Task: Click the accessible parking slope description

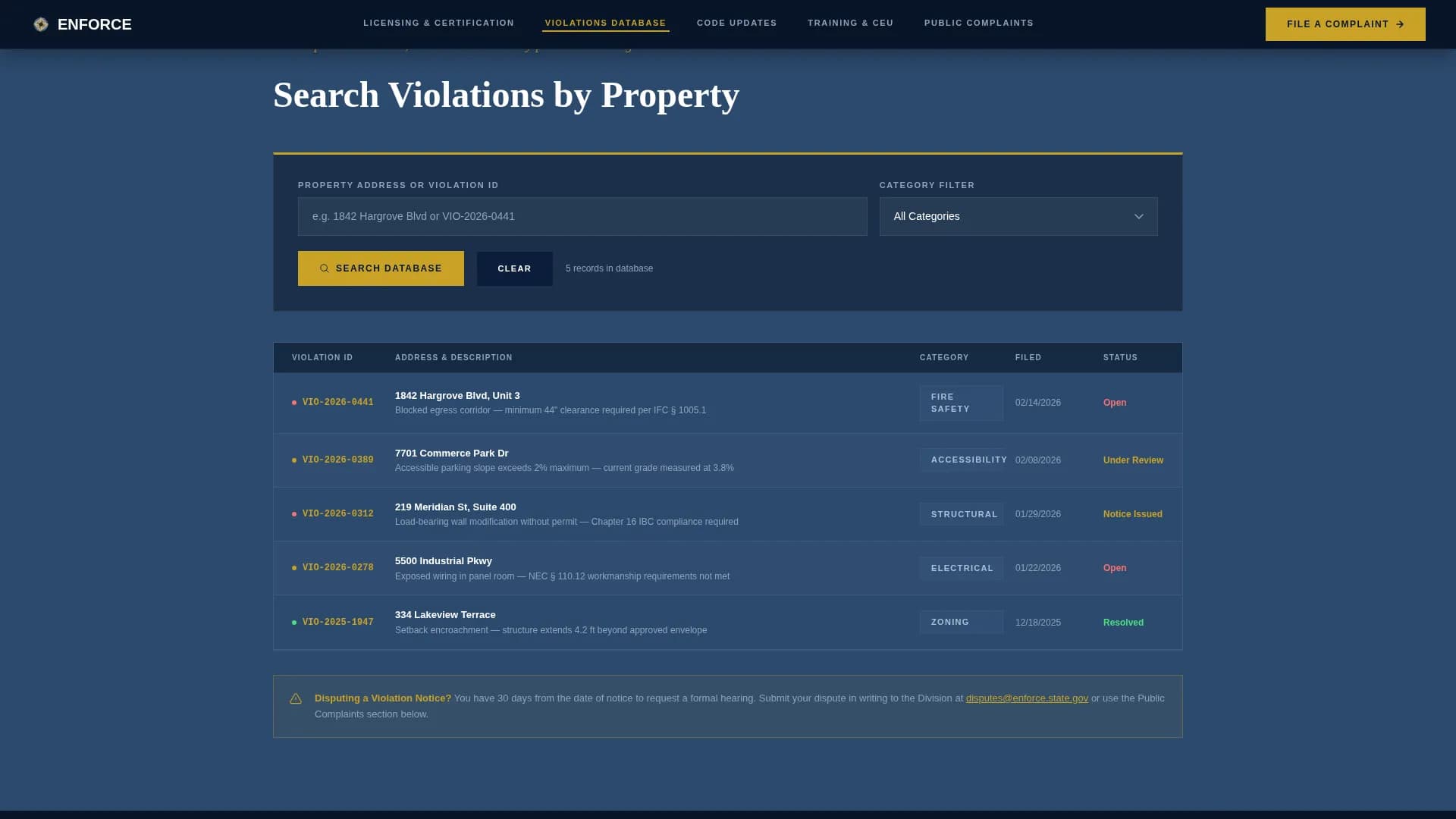Action: pyautogui.click(x=564, y=468)
